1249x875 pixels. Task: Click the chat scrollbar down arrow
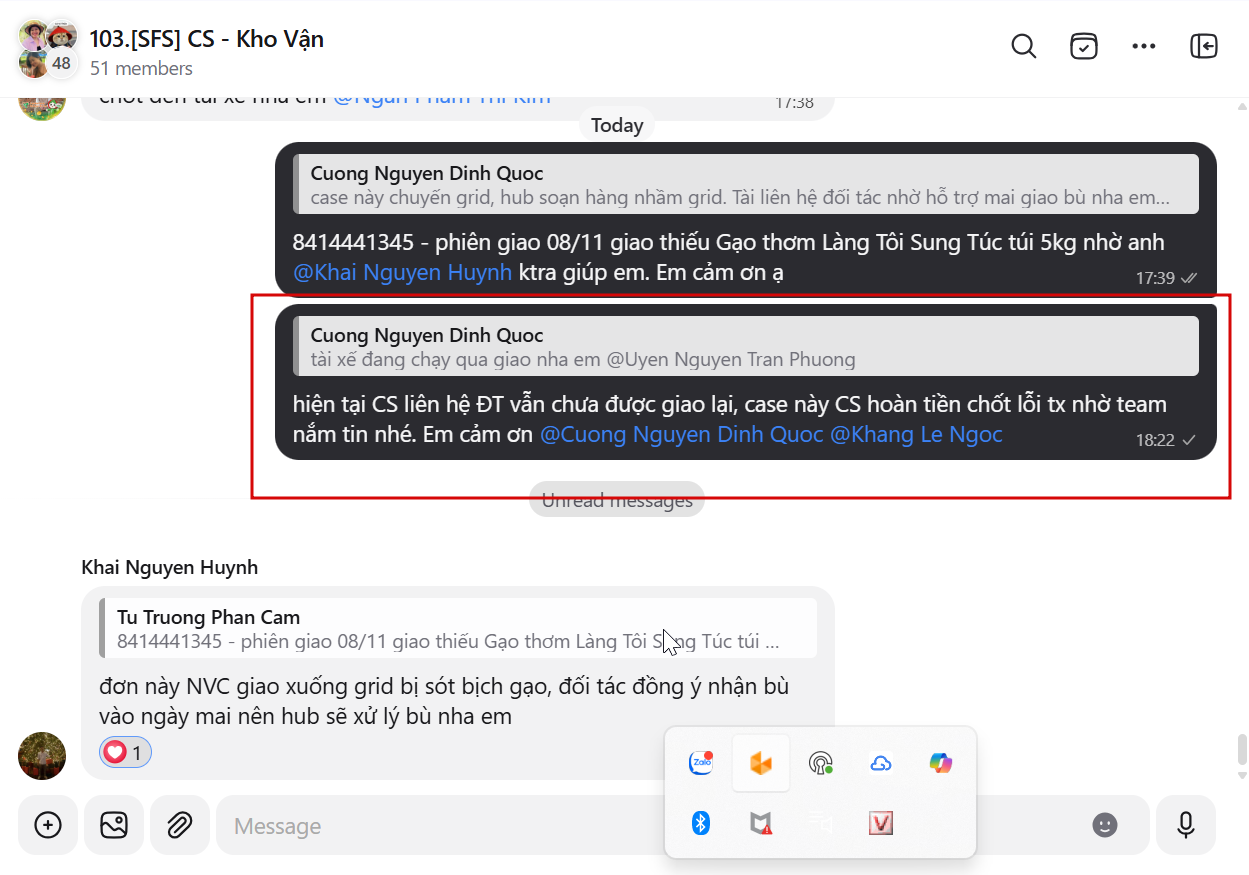point(1243,775)
